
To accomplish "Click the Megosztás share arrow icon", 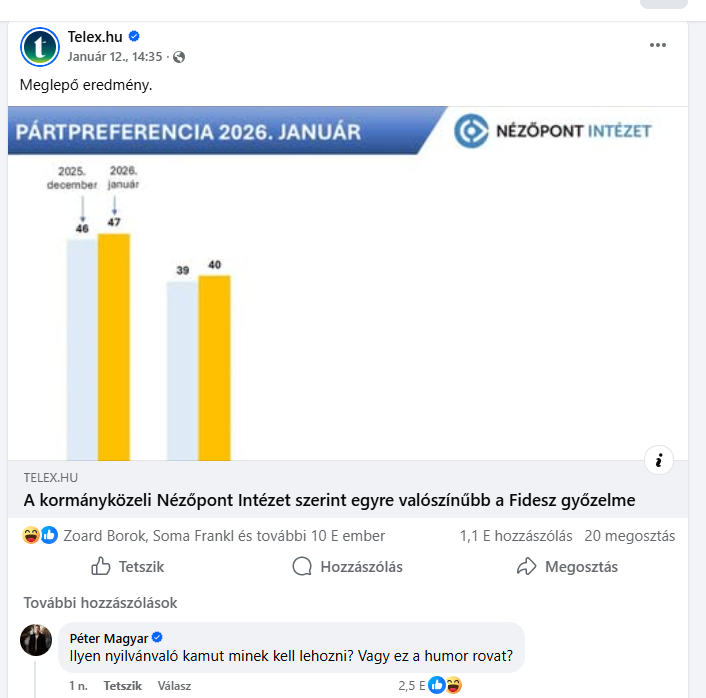I will (x=527, y=567).
